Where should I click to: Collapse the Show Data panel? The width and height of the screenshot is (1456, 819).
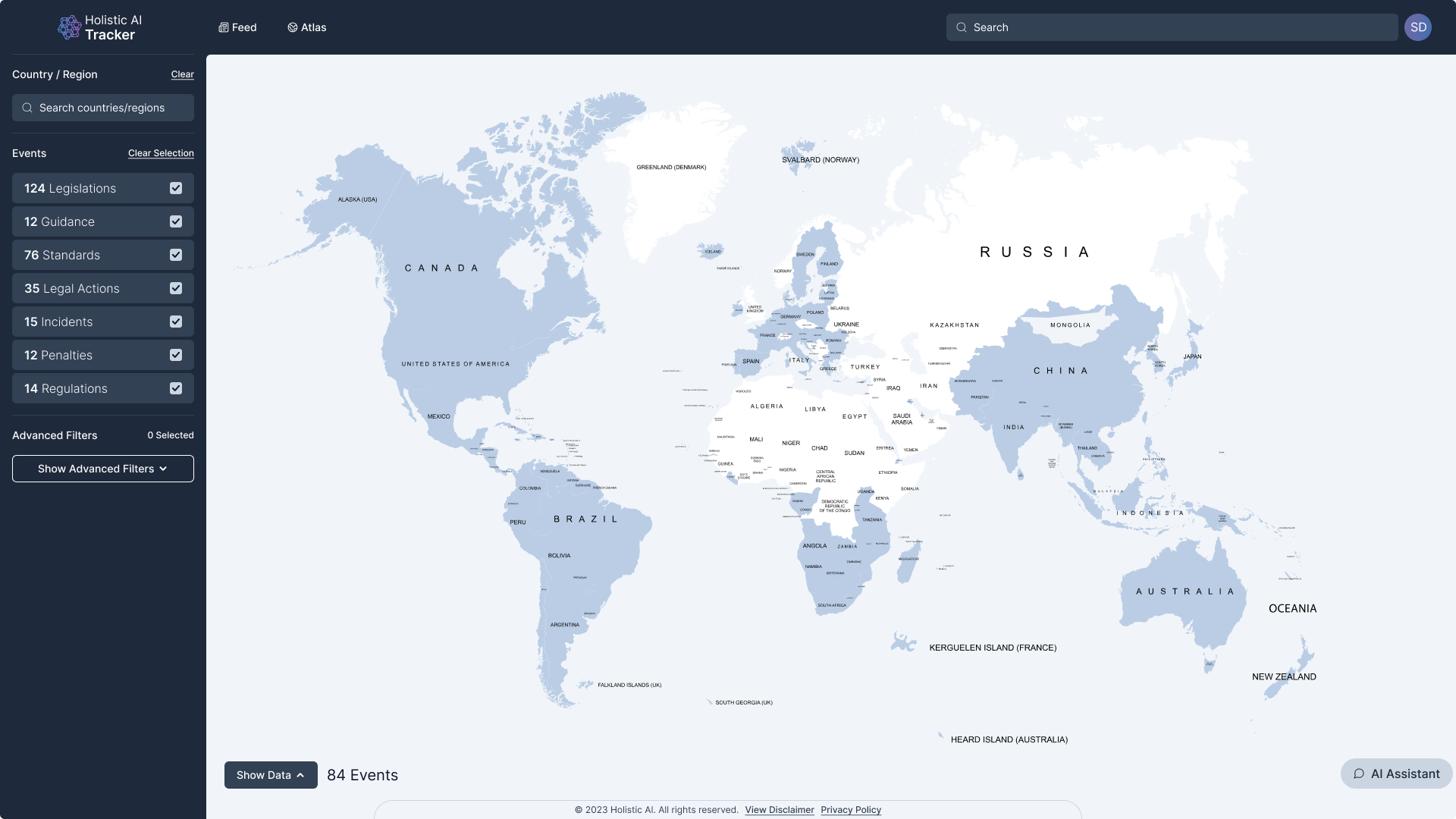point(271,775)
